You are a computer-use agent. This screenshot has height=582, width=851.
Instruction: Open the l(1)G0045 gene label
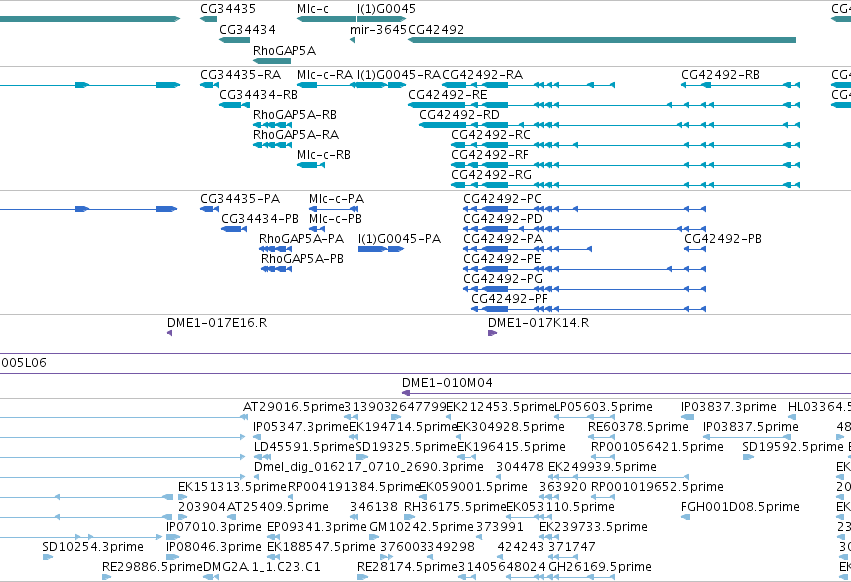[x=386, y=9]
